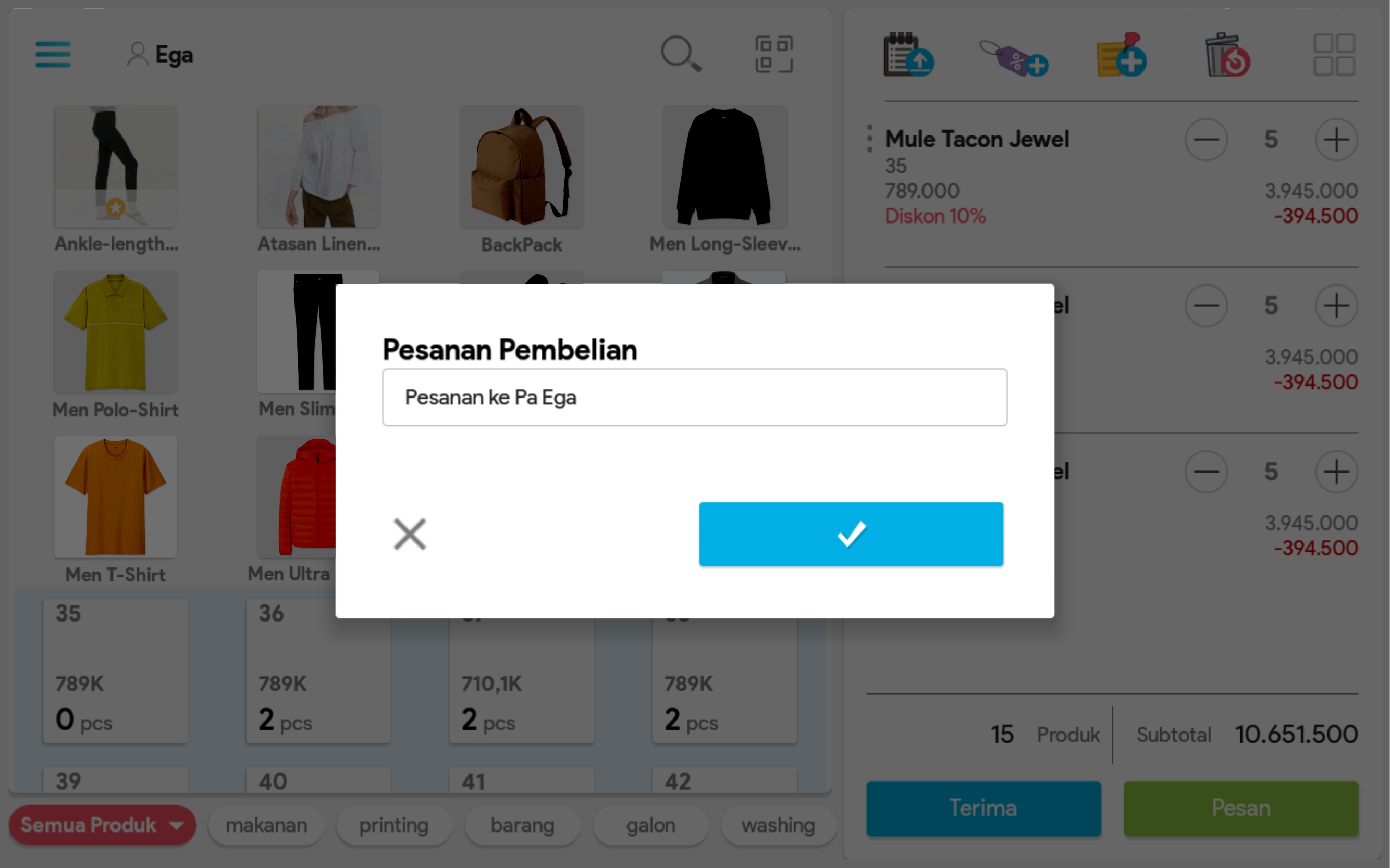The image size is (1390, 868).
Task: Select the galon category tab
Action: (x=650, y=825)
